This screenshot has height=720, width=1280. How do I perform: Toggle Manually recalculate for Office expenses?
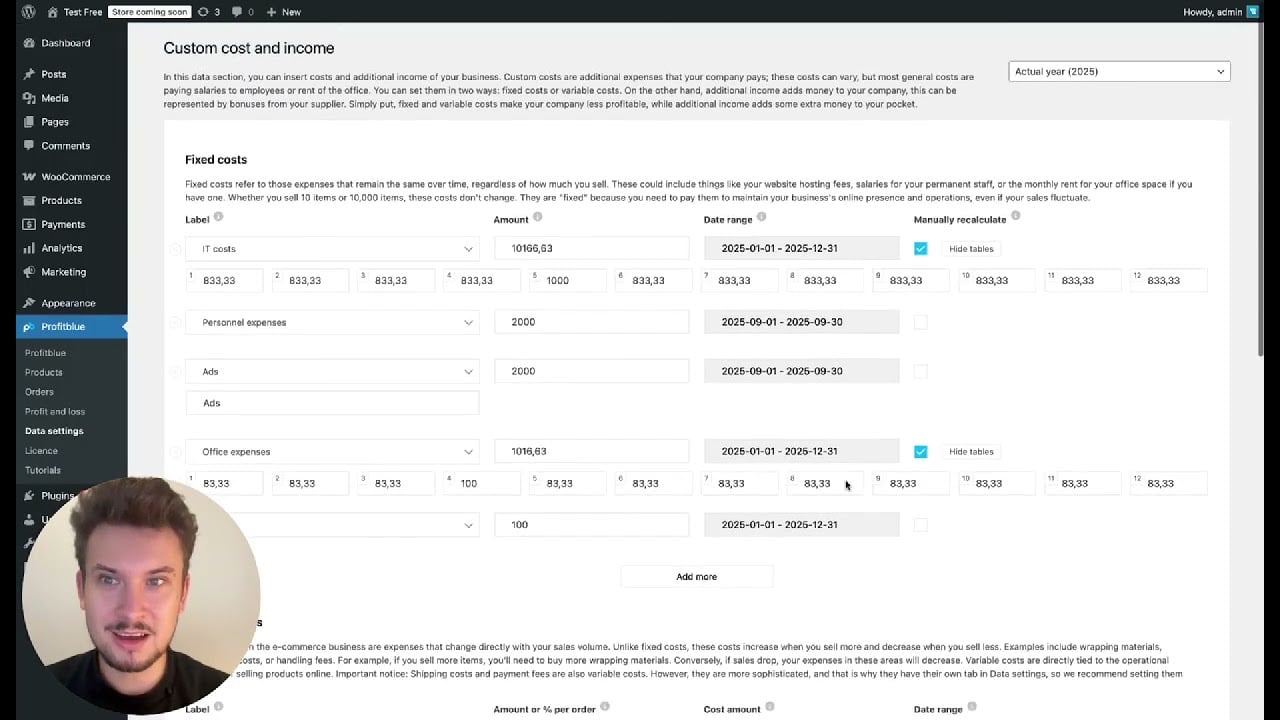coord(920,451)
